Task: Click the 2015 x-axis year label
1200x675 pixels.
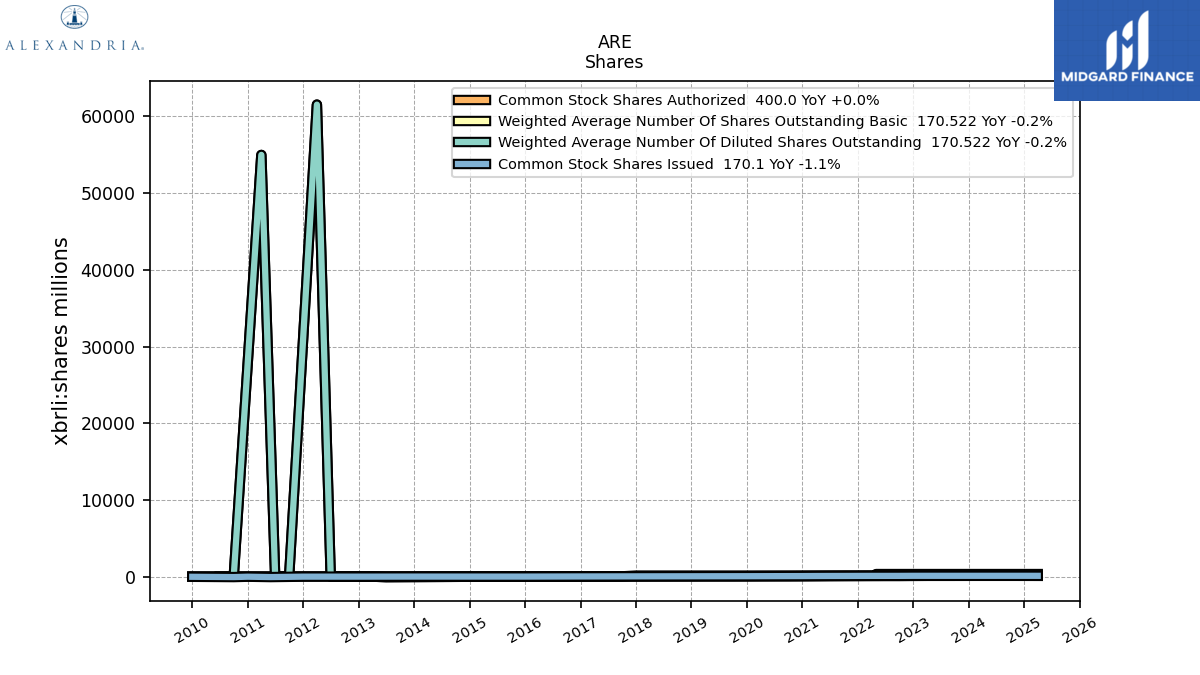Action: (469, 629)
